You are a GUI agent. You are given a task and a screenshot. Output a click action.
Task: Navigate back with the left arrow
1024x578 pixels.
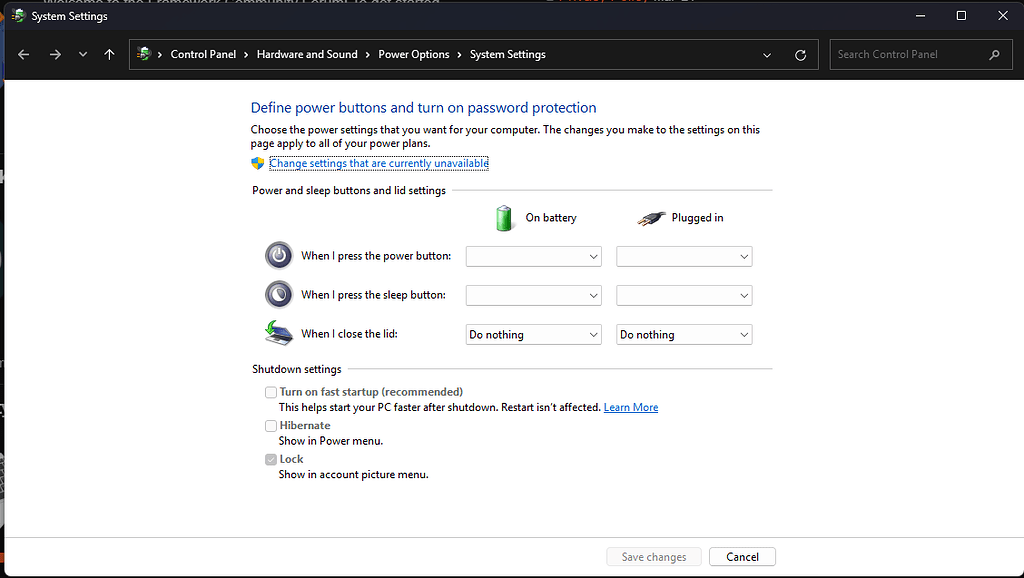coord(23,54)
